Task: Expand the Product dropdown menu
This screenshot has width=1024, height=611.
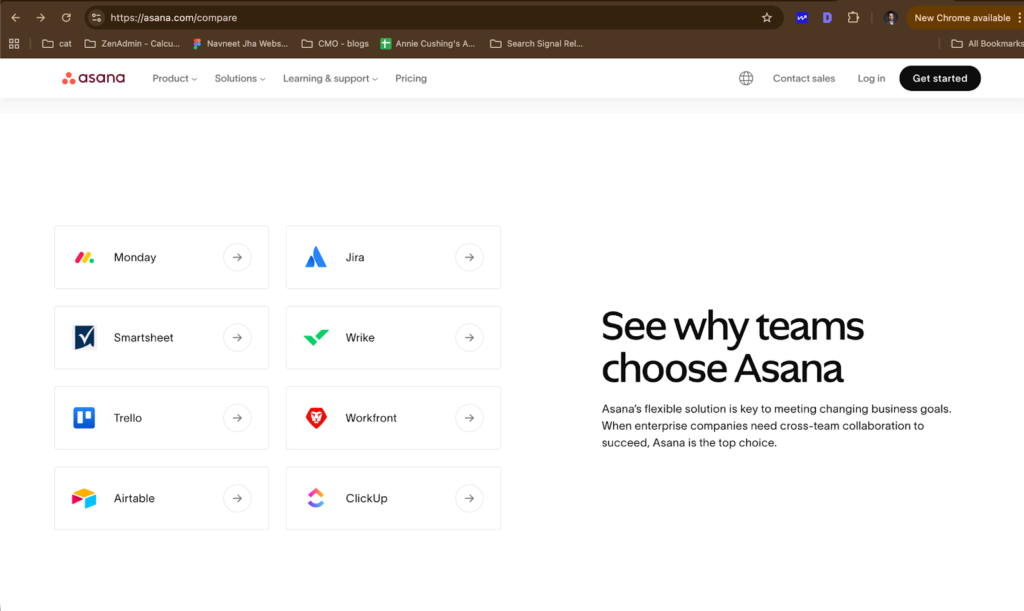Action: (174, 78)
